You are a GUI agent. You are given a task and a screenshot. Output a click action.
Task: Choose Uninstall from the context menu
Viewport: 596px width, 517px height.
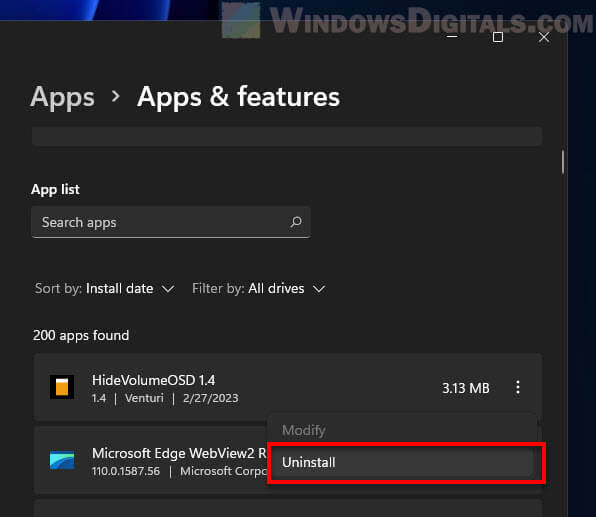tap(403, 462)
